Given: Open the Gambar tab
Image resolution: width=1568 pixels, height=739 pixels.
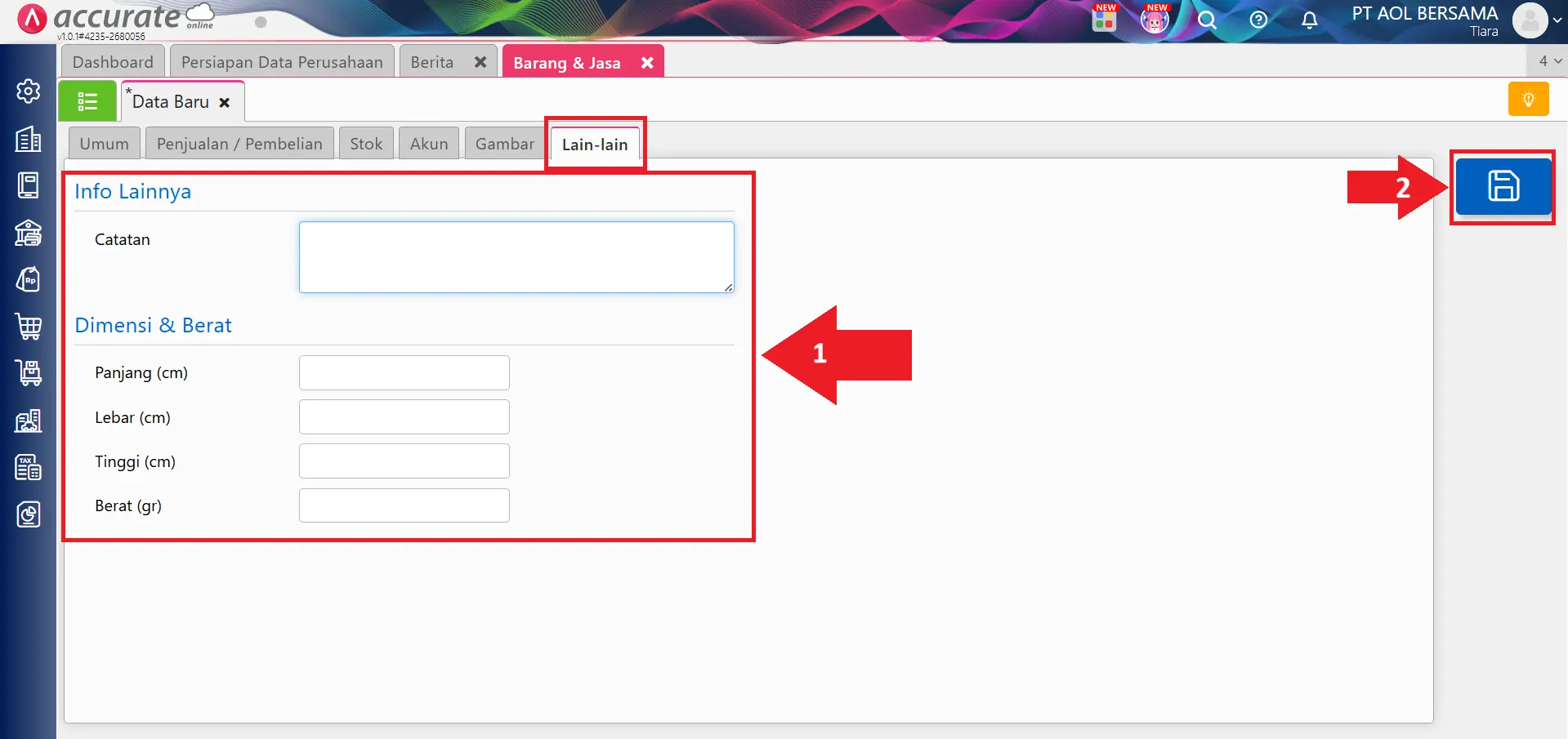Looking at the screenshot, I should point(505,144).
